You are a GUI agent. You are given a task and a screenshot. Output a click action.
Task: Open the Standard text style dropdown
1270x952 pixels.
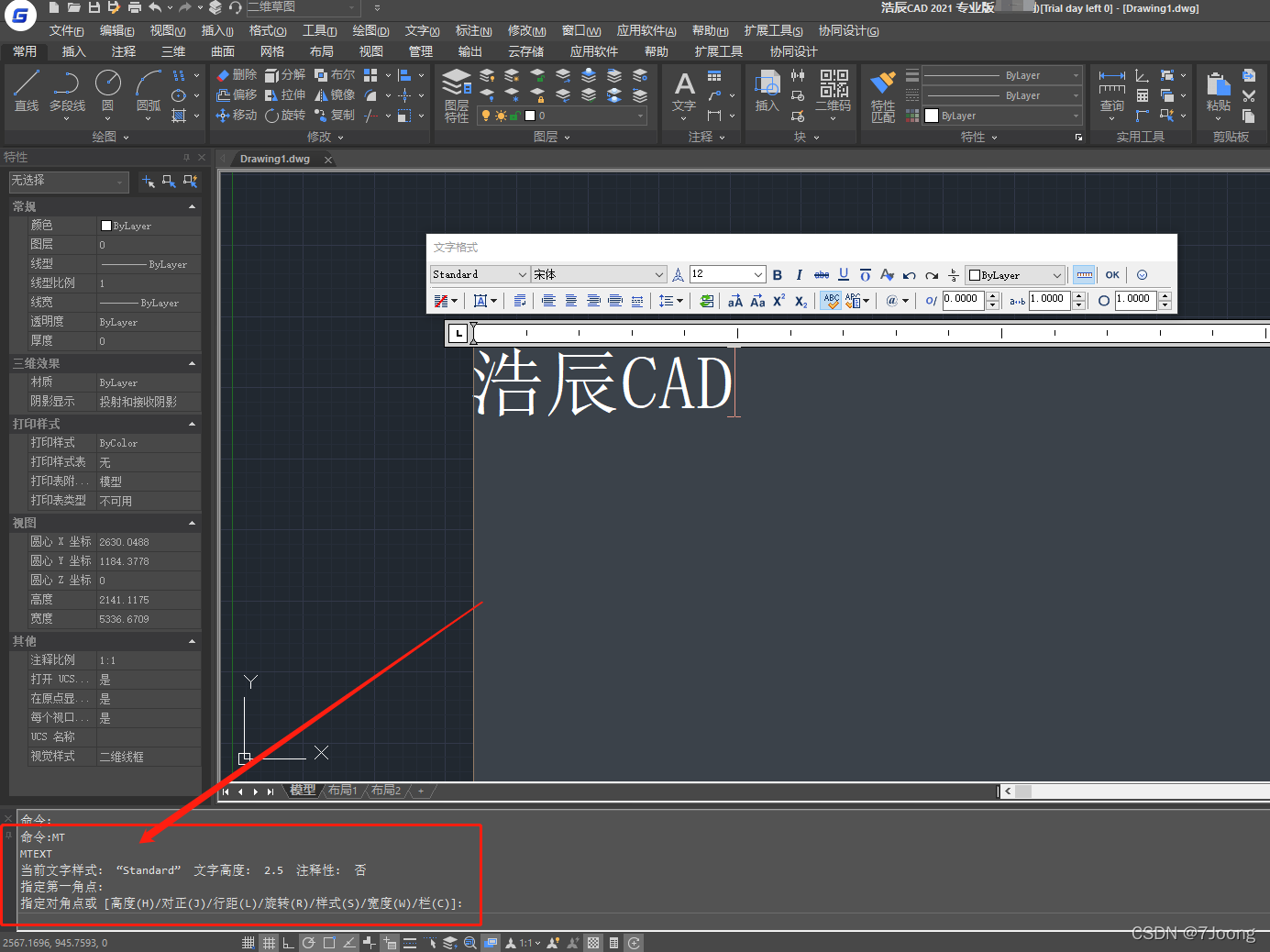point(523,274)
